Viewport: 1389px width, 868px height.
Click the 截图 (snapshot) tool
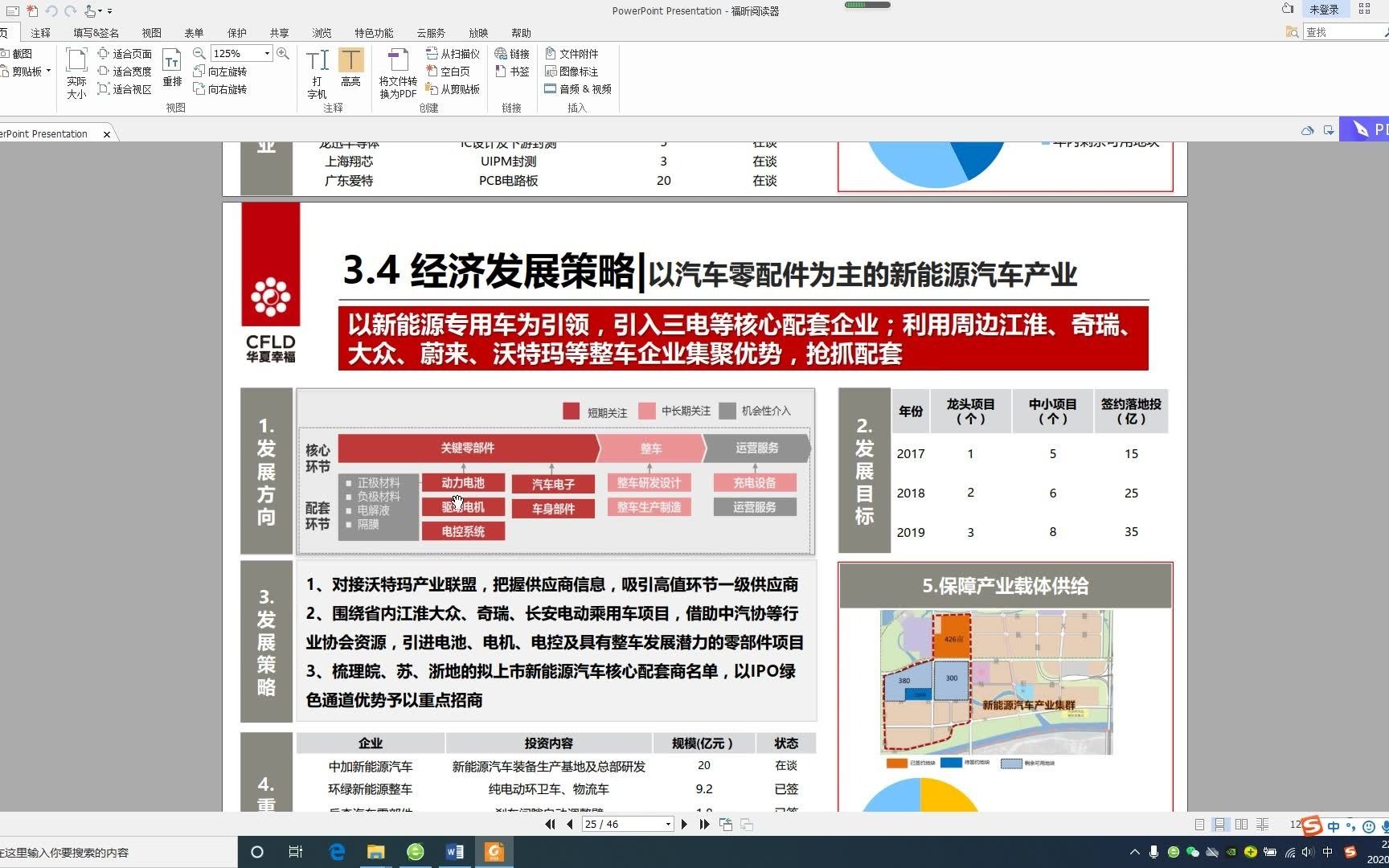(16, 54)
